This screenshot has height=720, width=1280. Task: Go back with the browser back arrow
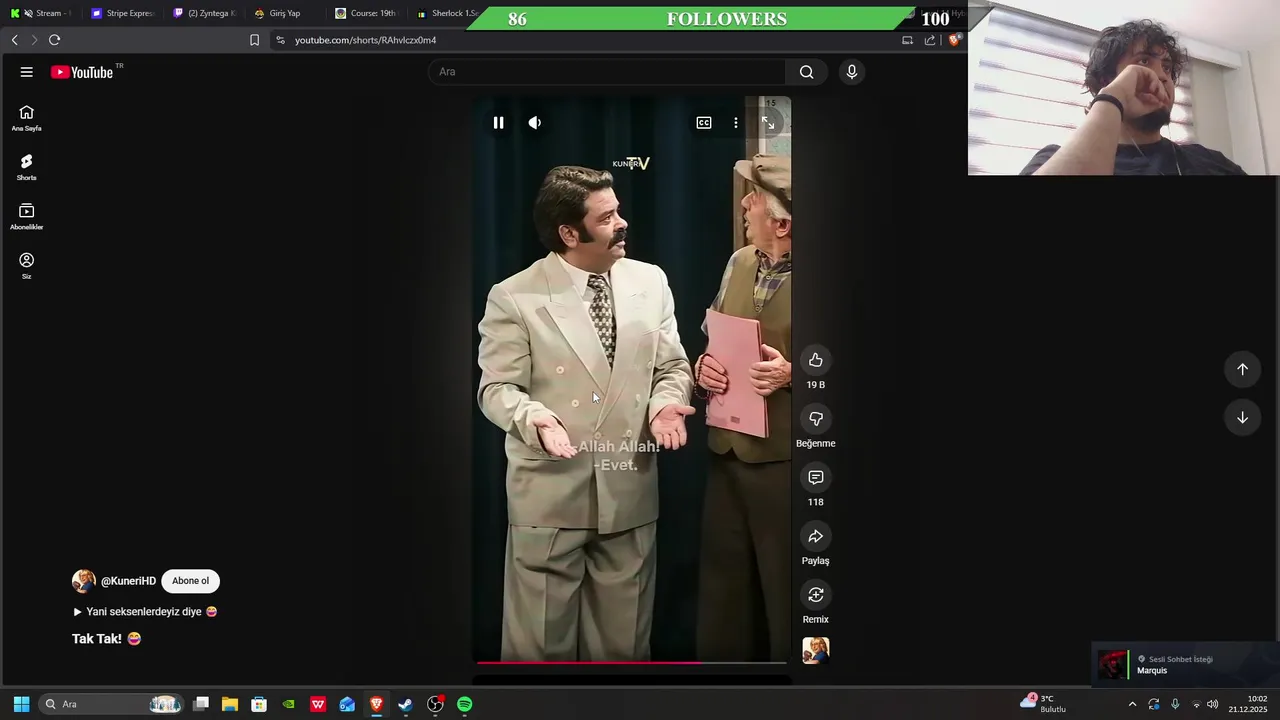click(14, 40)
